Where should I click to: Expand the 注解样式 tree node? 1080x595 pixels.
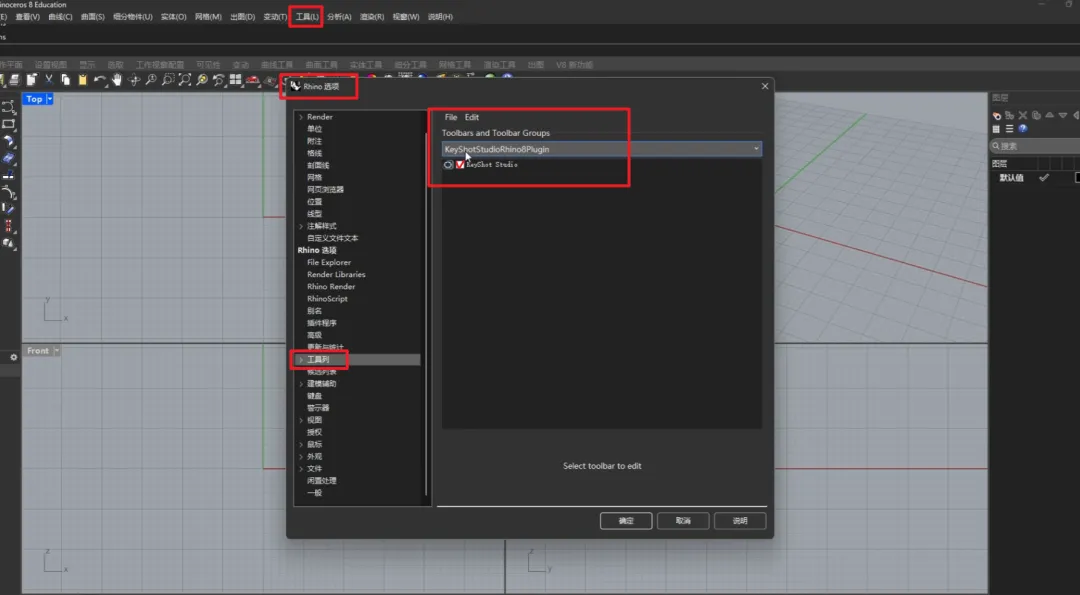pos(300,226)
